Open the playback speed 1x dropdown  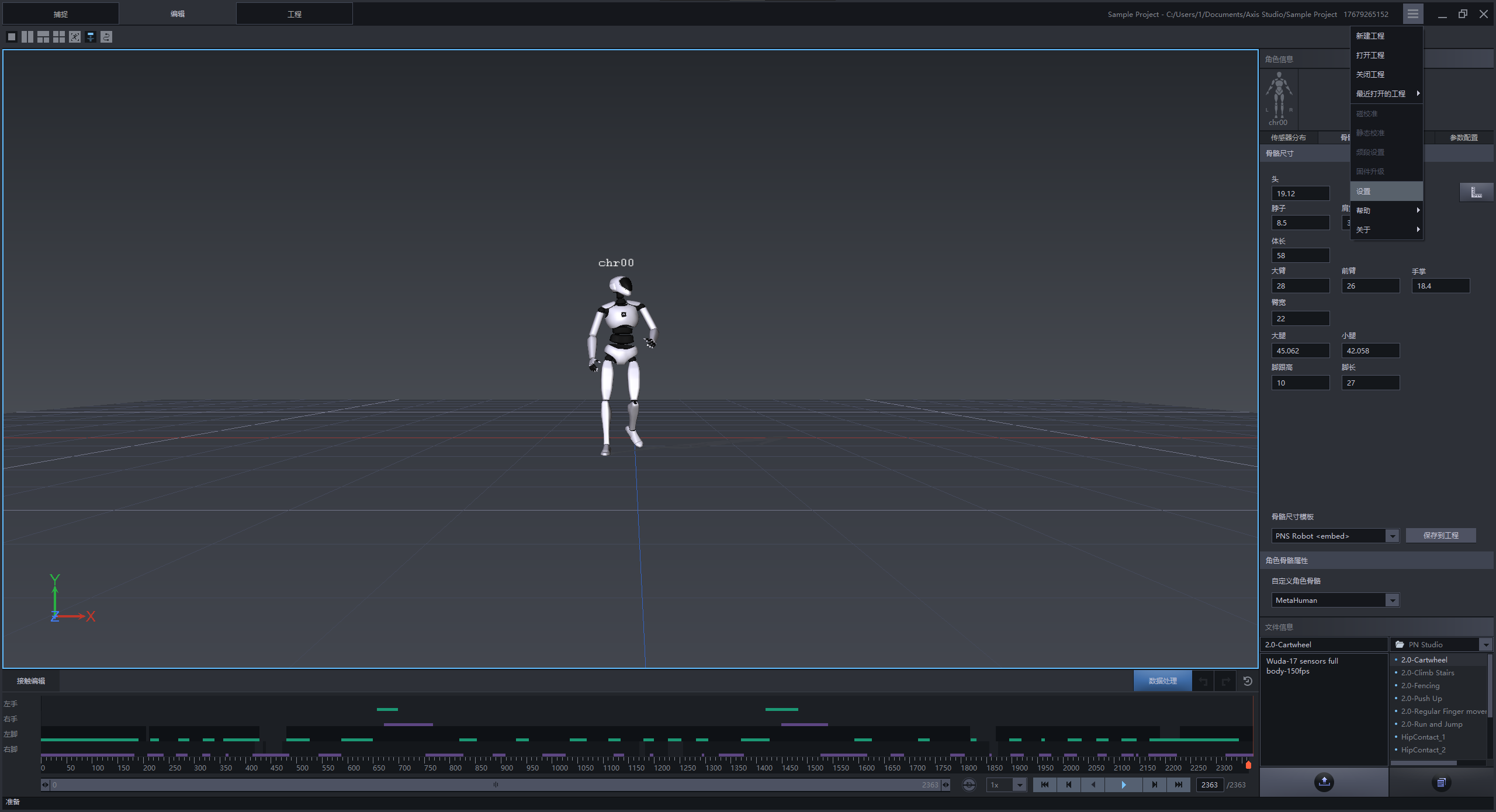click(1019, 785)
